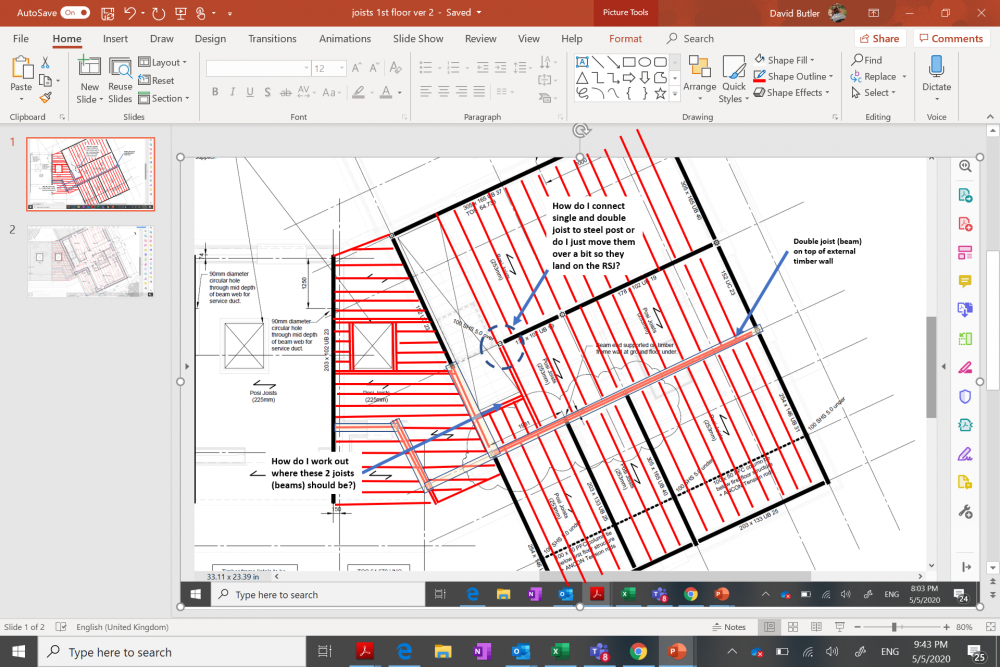This screenshot has height=667, width=1000.
Task: Click the Find button
Action: [867, 60]
